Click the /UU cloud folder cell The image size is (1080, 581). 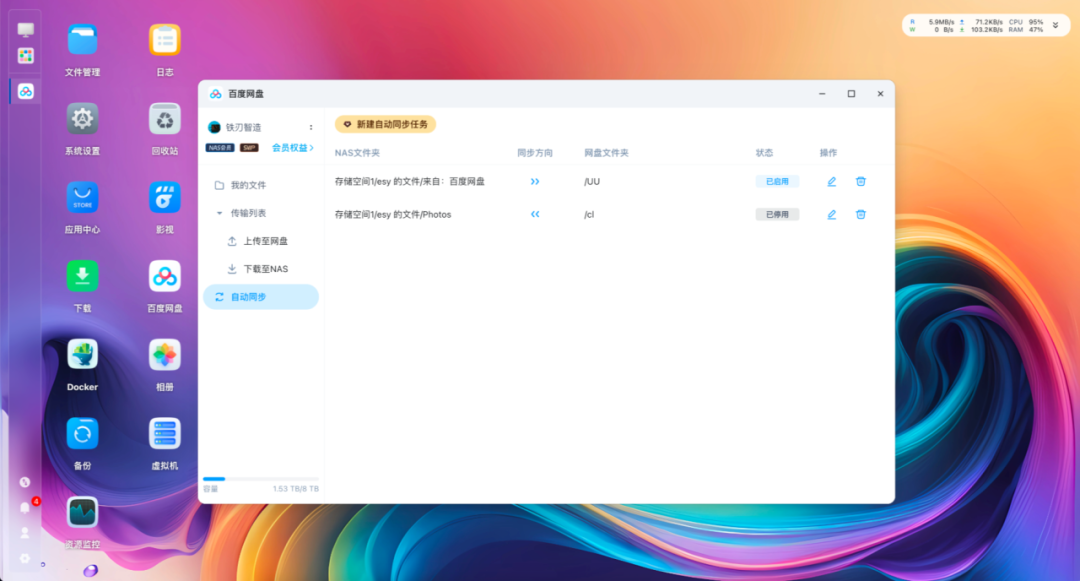592,182
